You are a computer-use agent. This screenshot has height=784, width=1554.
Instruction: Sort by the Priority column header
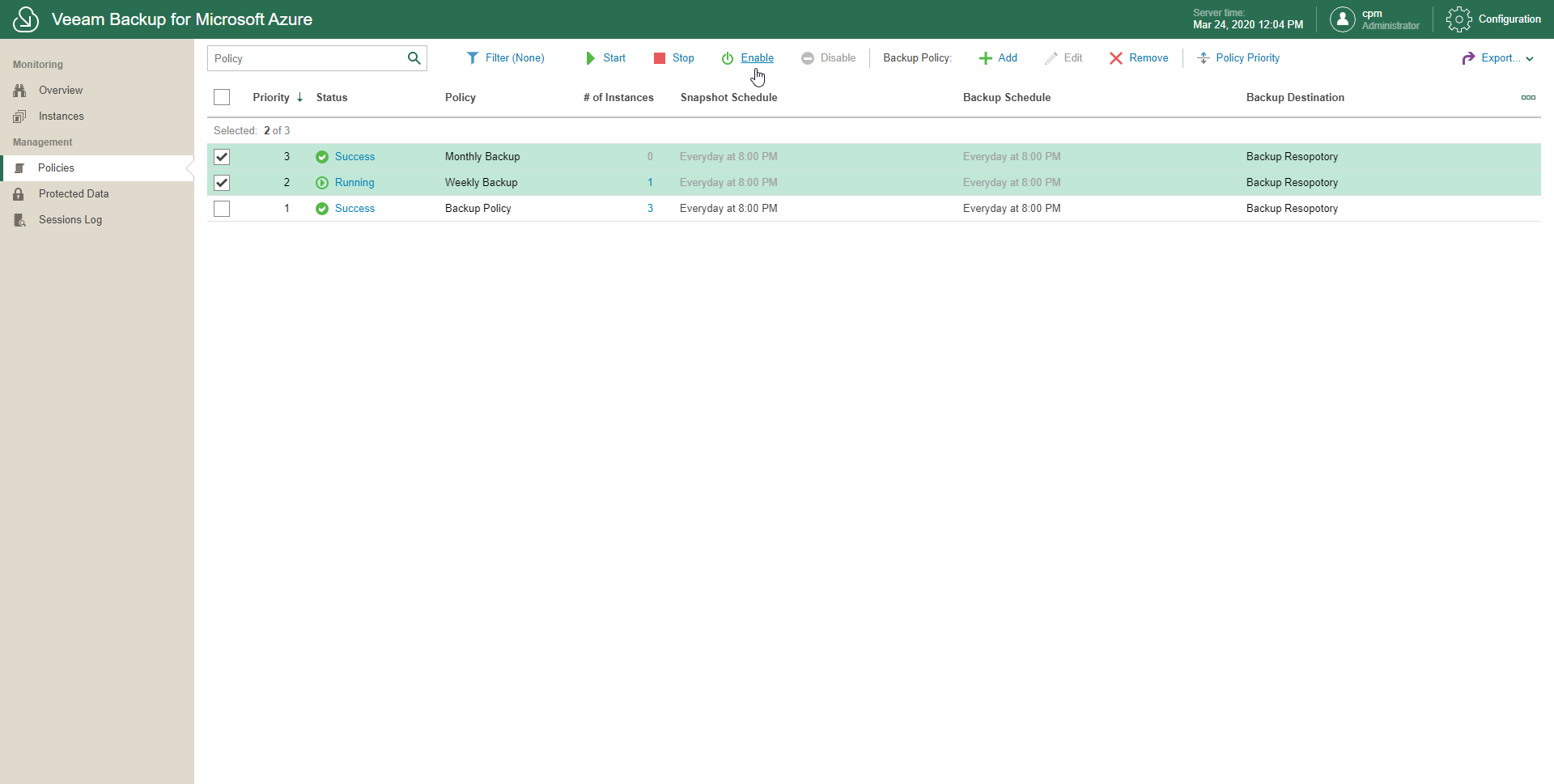(271, 98)
